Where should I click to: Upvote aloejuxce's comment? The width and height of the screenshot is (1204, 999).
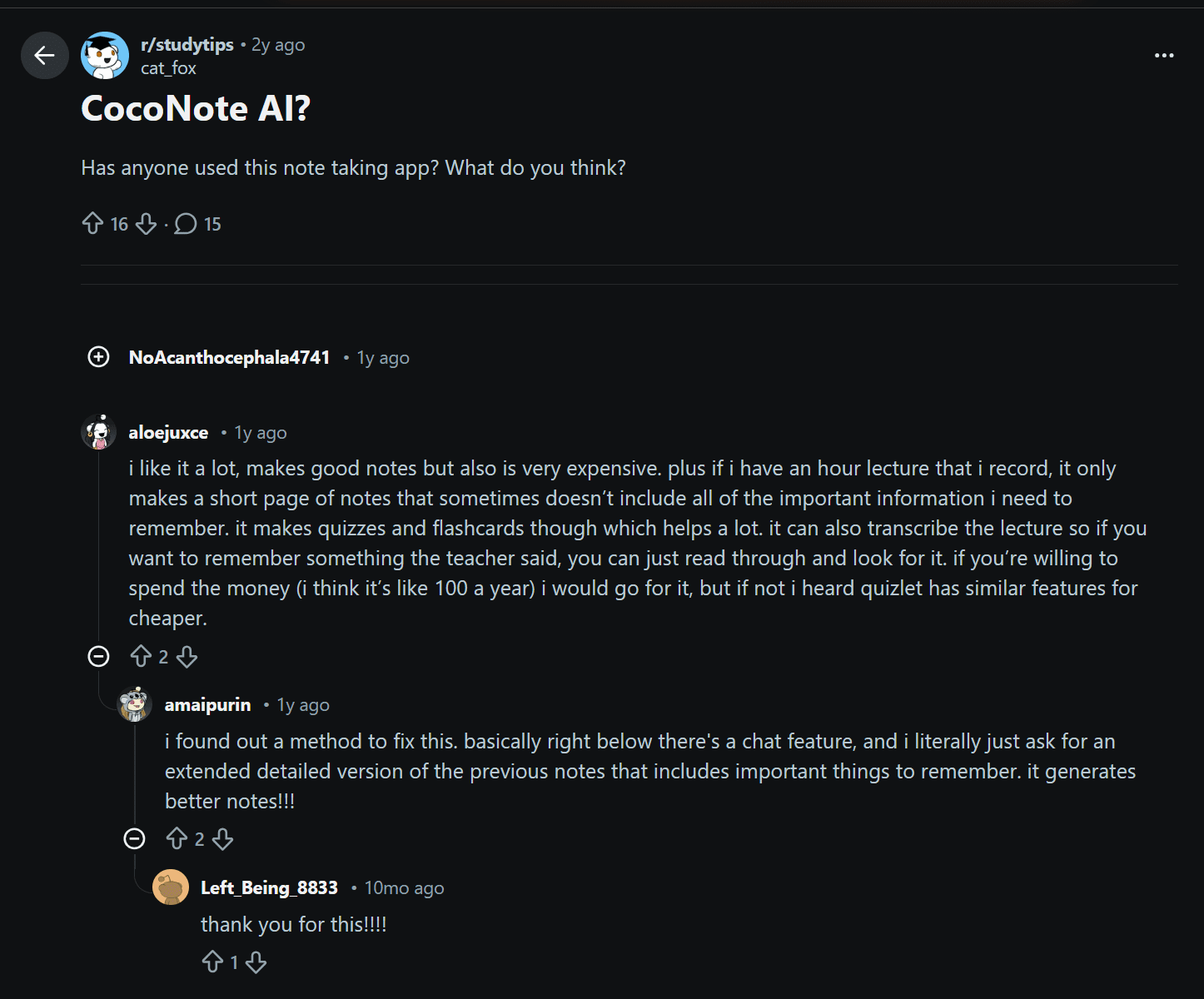point(142,656)
